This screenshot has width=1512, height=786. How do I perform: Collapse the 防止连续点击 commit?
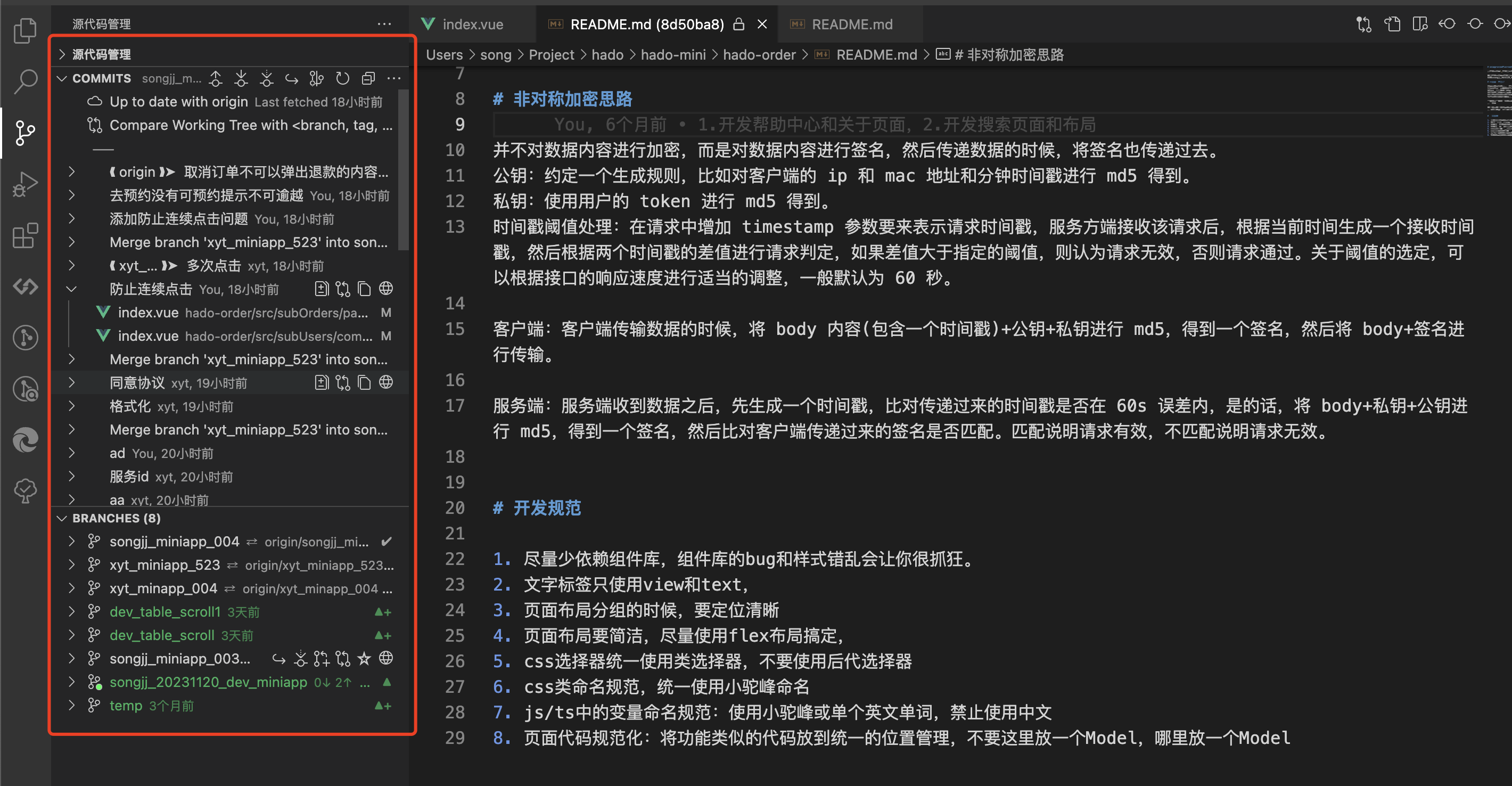point(72,289)
